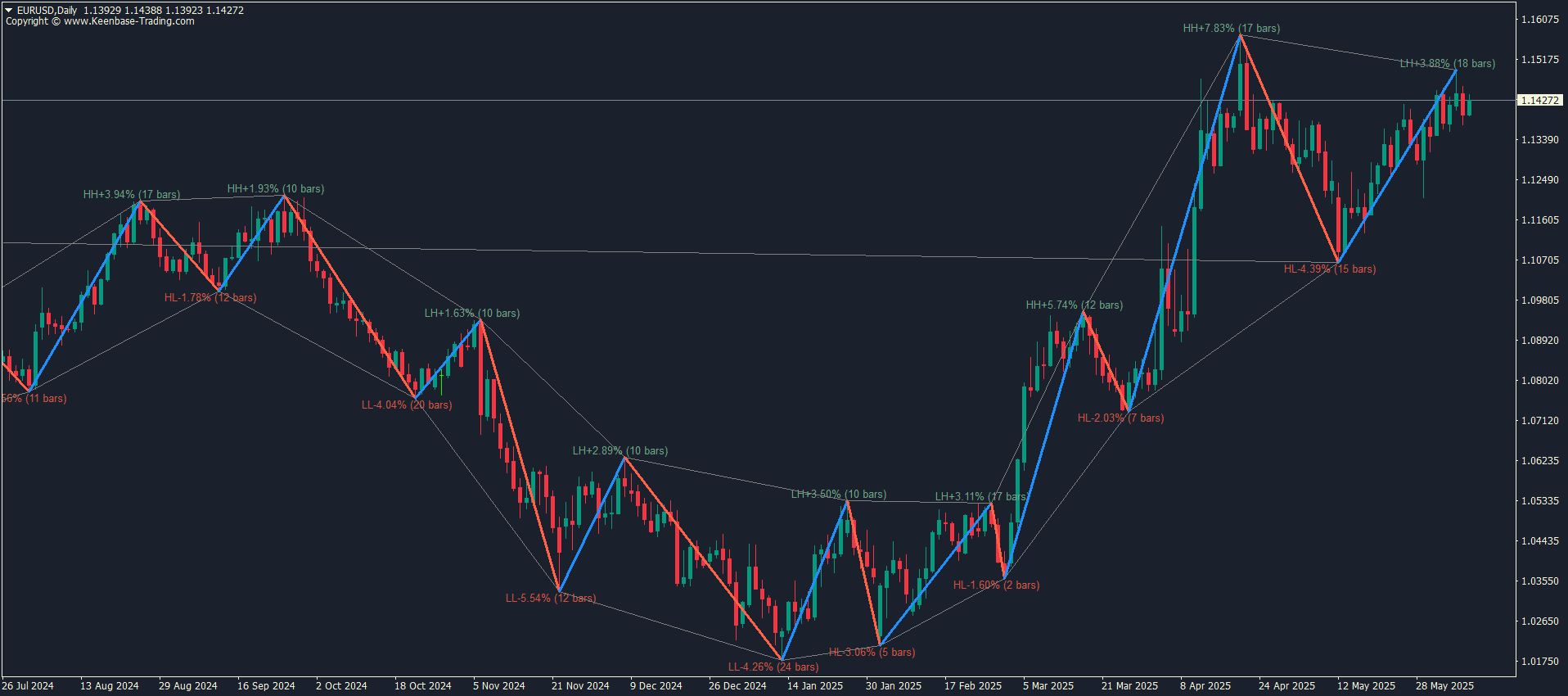The height and width of the screenshot is (696, 1568).
Task: Click the LH+3.11% (17 bars) swing label
Action: coord(980,497)
